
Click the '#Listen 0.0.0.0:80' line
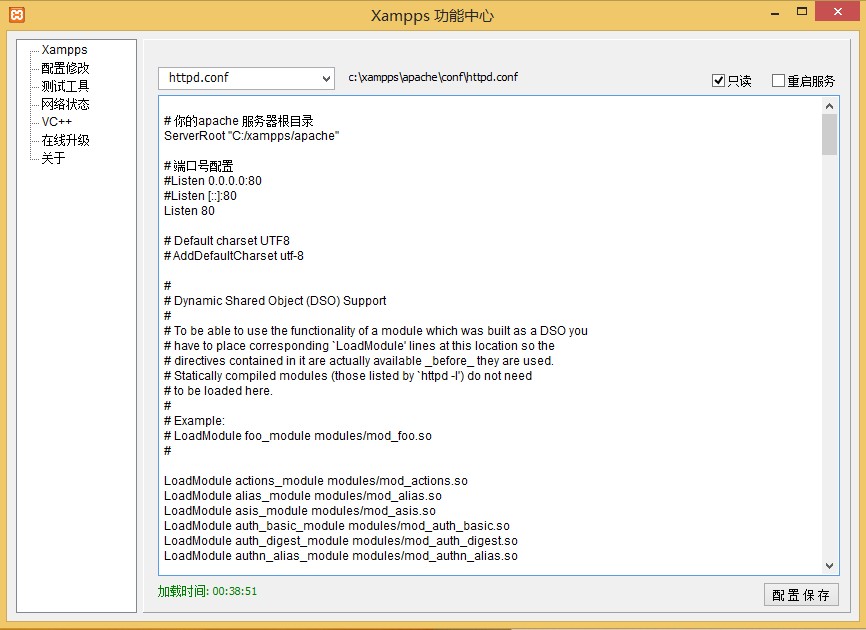tap(213, 181)
